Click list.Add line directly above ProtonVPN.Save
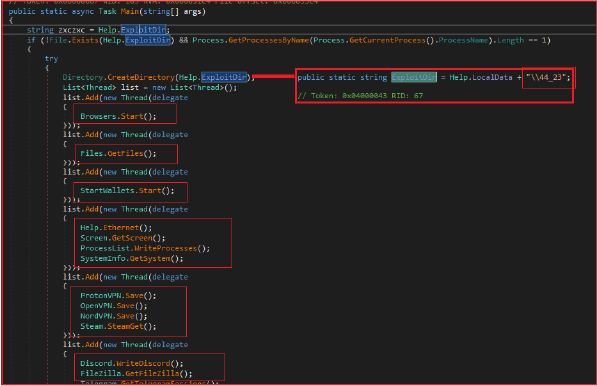This screenshot has height=386, width=598. [125, 277]
